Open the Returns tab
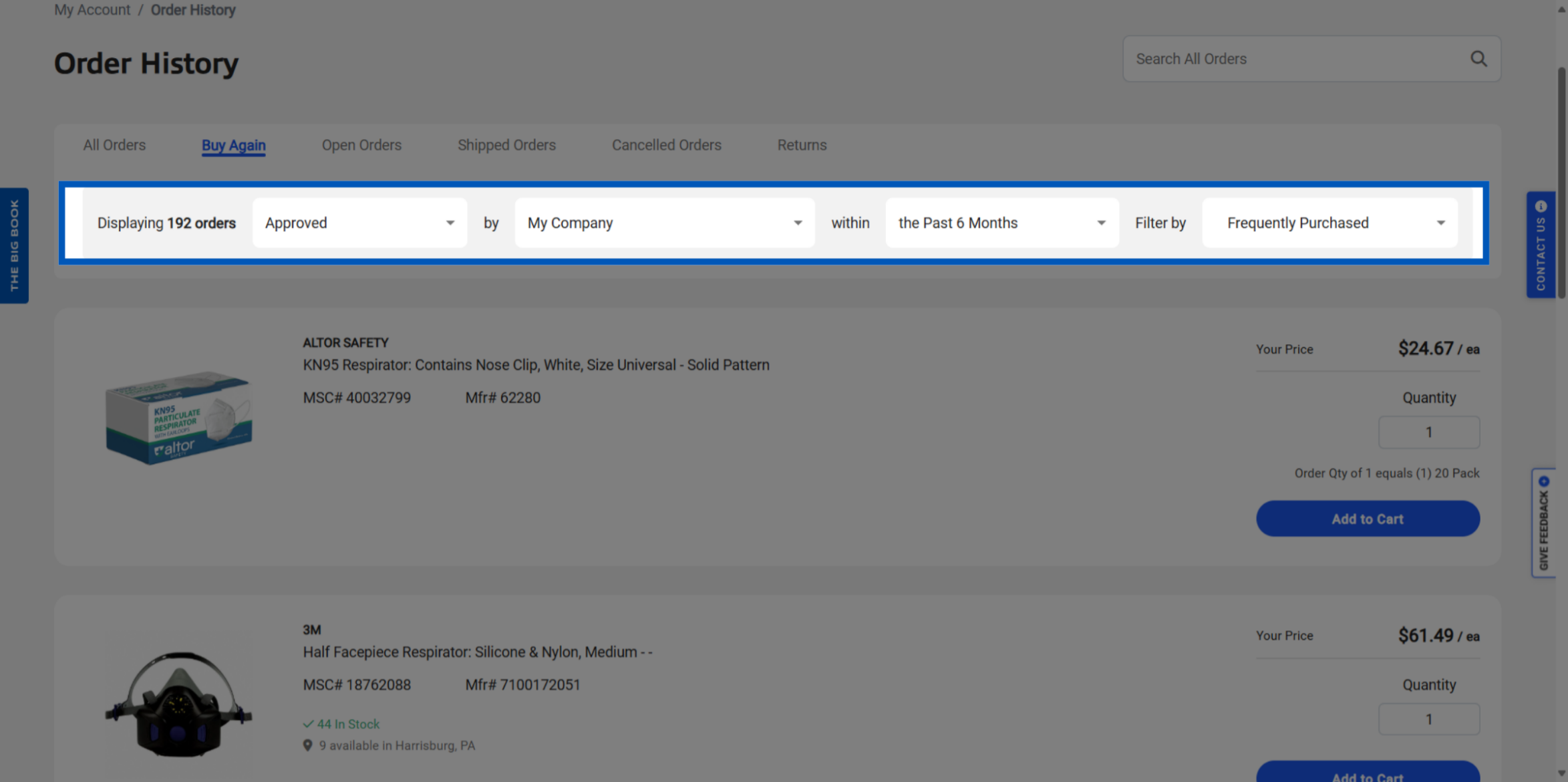Screen dimensions: 1568x782 coord(802,145)
